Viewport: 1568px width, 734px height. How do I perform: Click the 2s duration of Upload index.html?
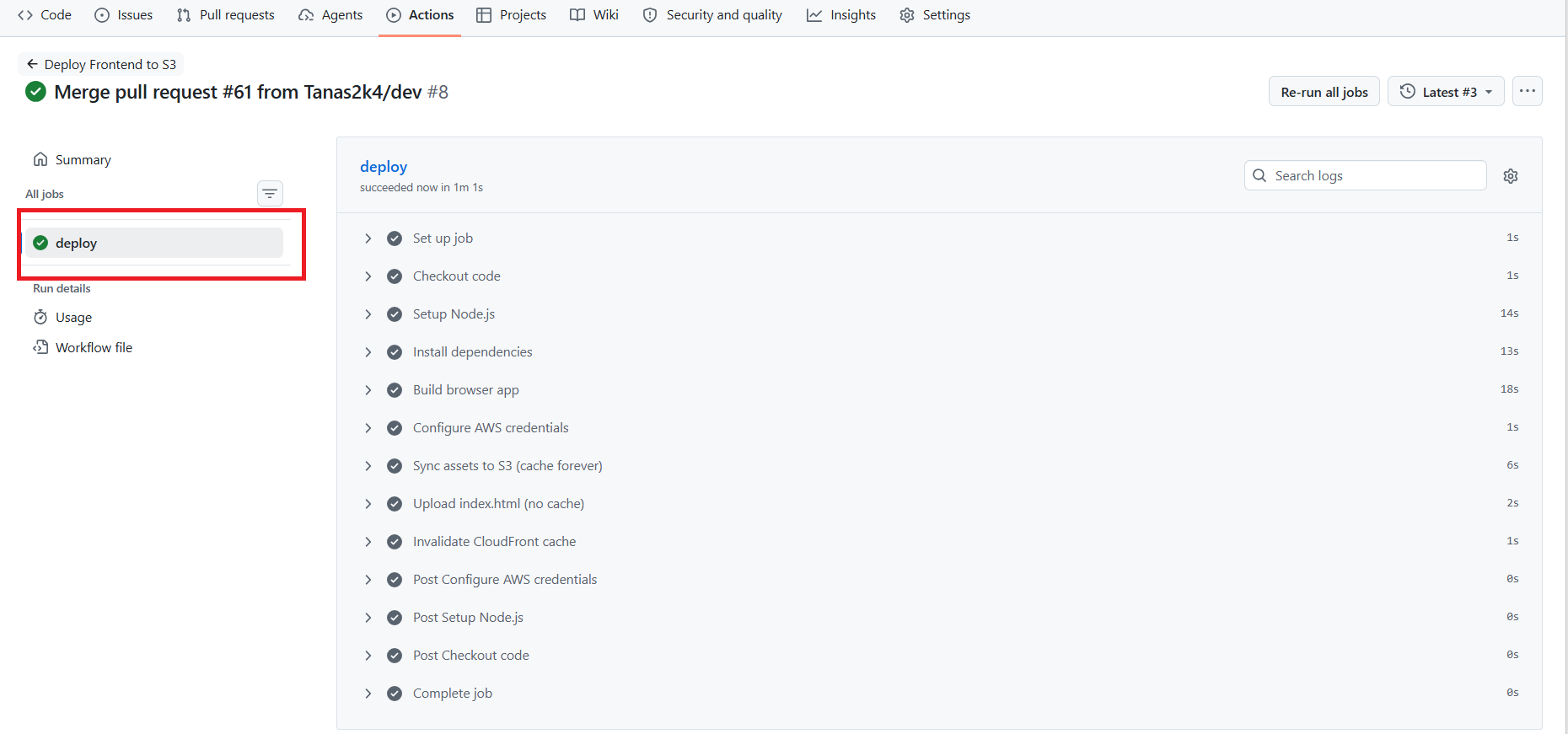click(1512, 503)
